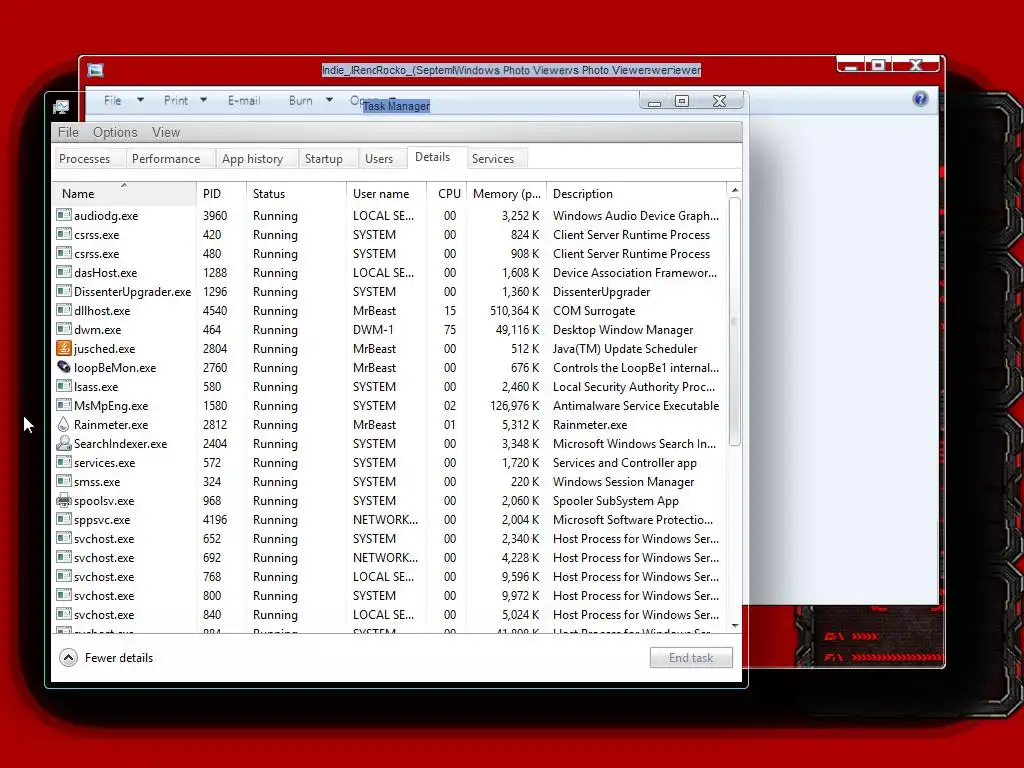This screenshot has width=1024, height=768.
Task: Click the Rainmeter.exe droplet icon
Action: coord(63,424)
